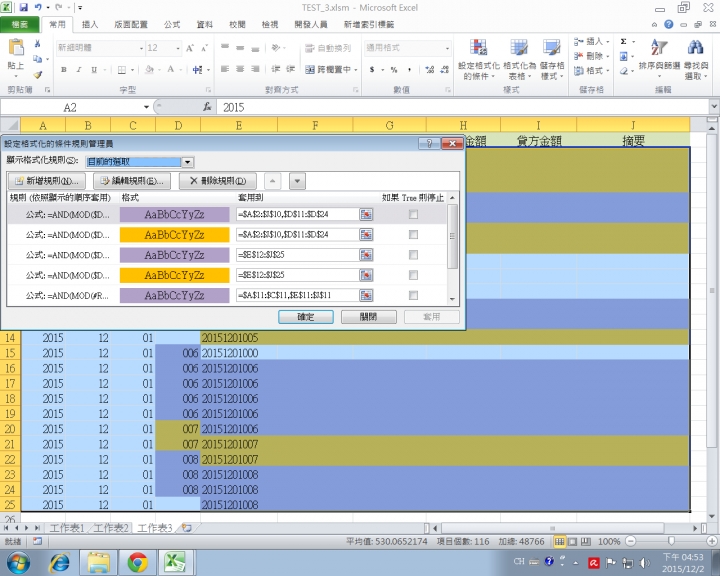The image size is (720, 576).
Task: Switch to Page Layout (版面配置) ribbon tab
Action: [131, 24]
